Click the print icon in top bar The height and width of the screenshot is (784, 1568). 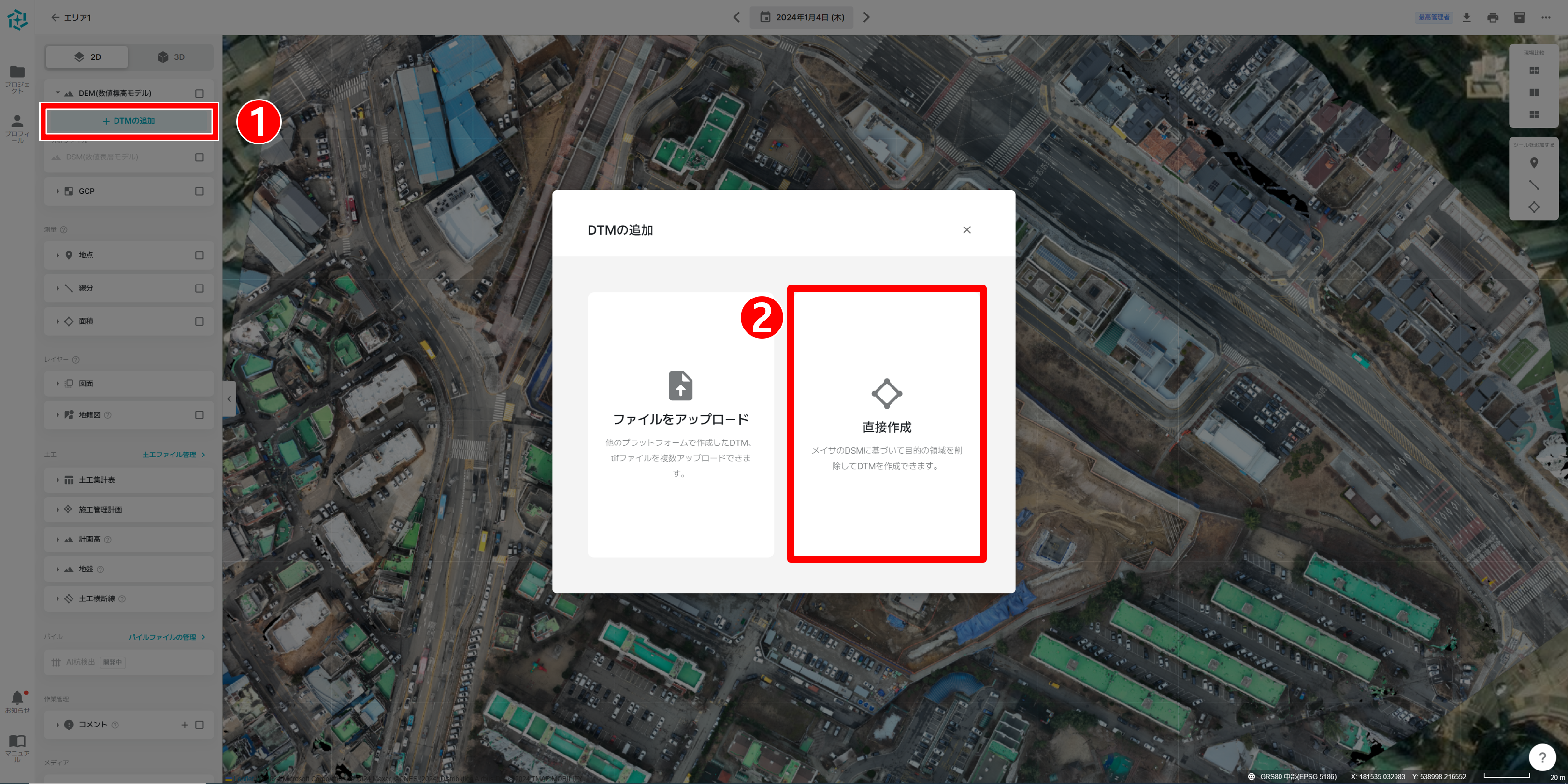[x=1493, y=18]
